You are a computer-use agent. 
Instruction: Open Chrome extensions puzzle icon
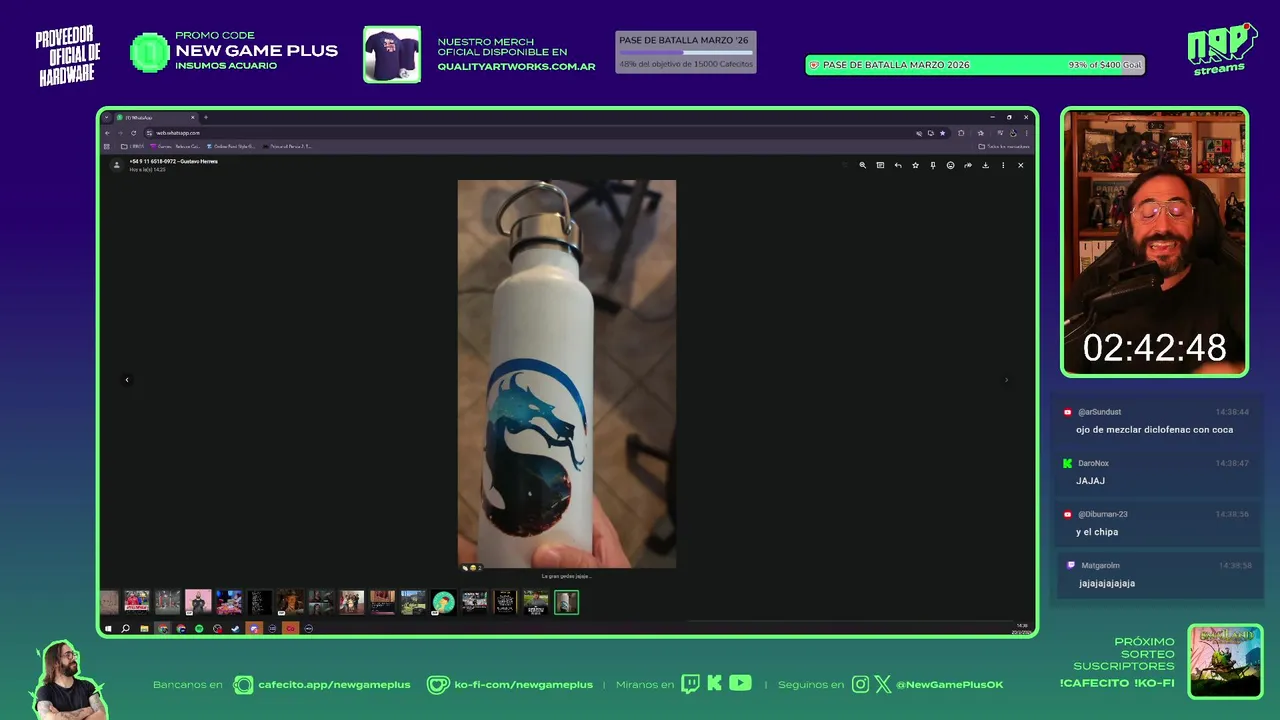click(961, 133)
